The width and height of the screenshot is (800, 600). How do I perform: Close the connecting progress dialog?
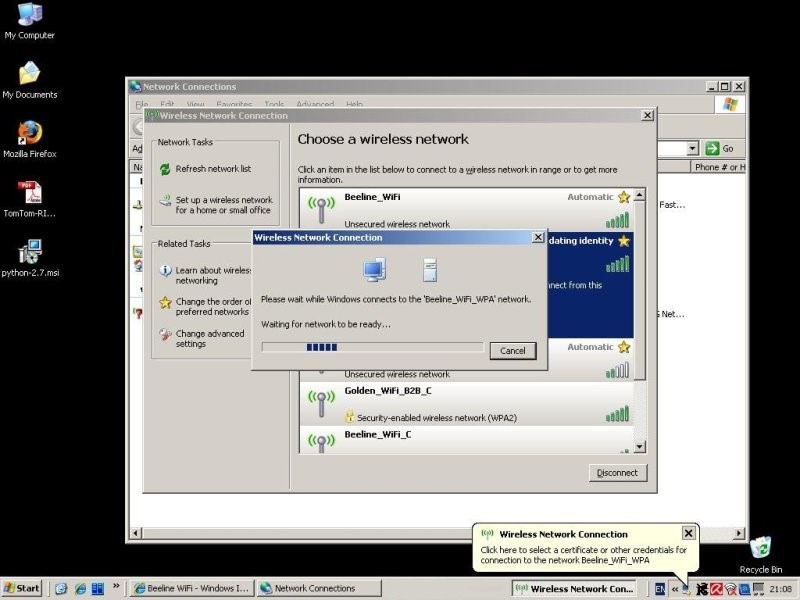click(538, 237)
